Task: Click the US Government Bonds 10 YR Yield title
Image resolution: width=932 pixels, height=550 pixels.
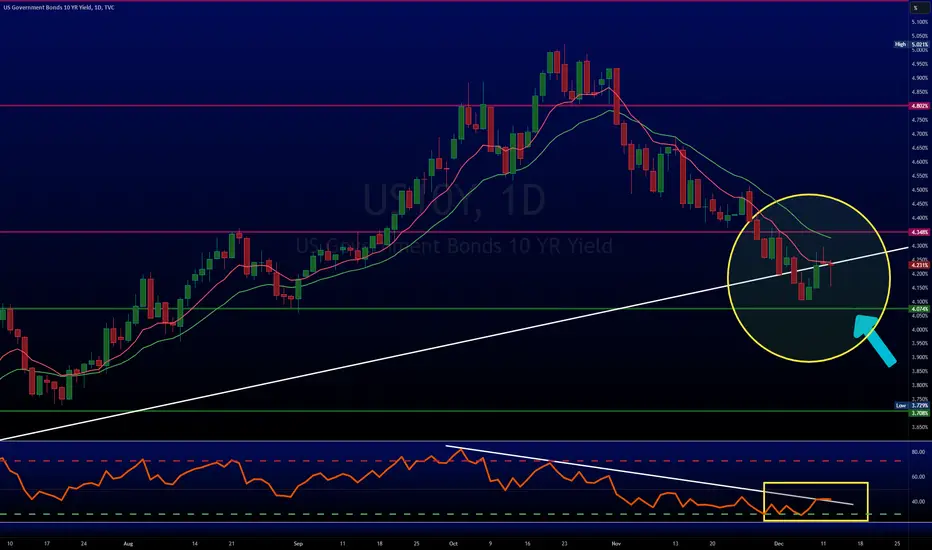Action: (x=59, y=8)
